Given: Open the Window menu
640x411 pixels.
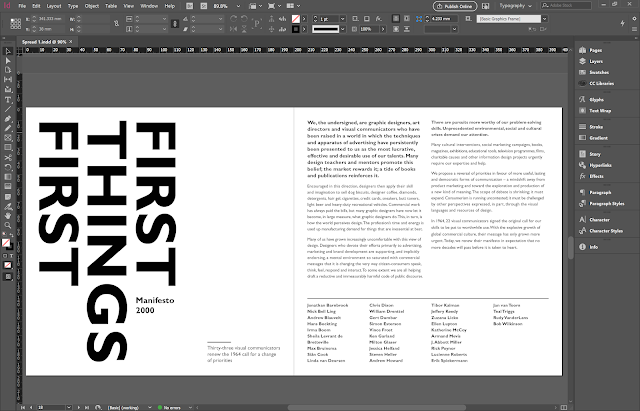Looking at the screenshot, I should (x=149, y=6).
